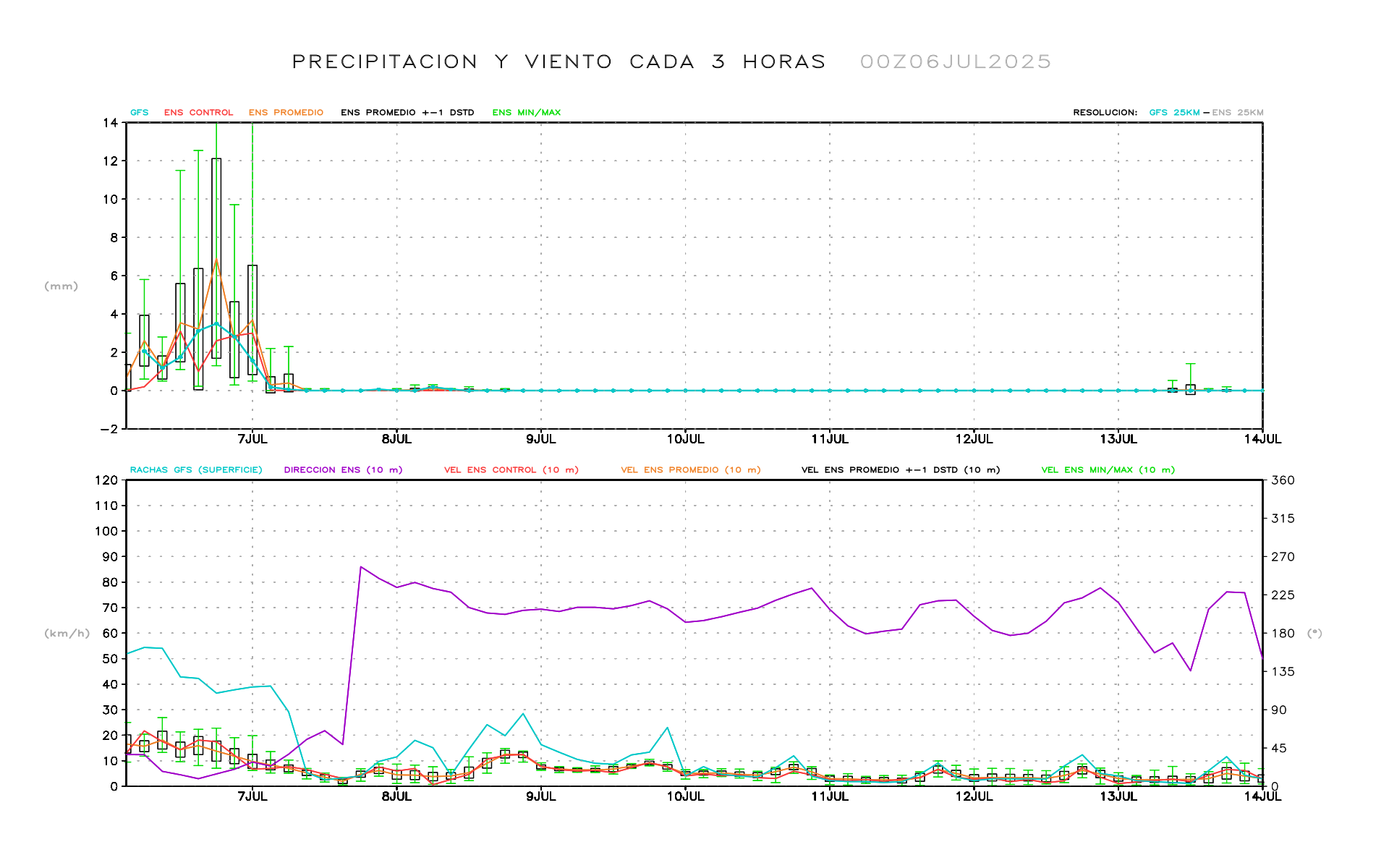Click '6' on precipitation chart y-axis
Viewport: 1389px width, 868px height.
click(x=114, y=276)
